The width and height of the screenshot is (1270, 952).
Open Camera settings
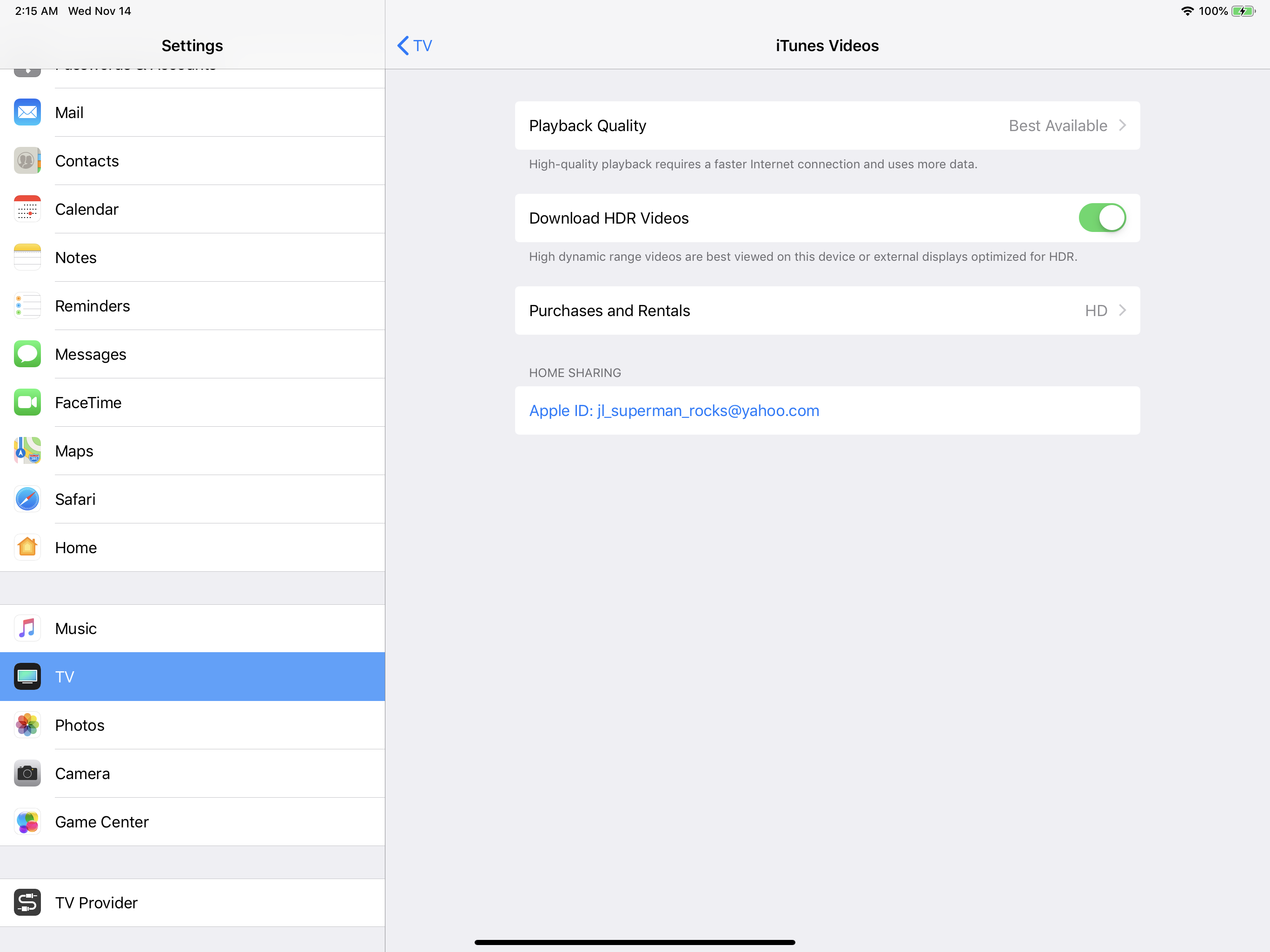pyautogui.click(x=192, y=773)
